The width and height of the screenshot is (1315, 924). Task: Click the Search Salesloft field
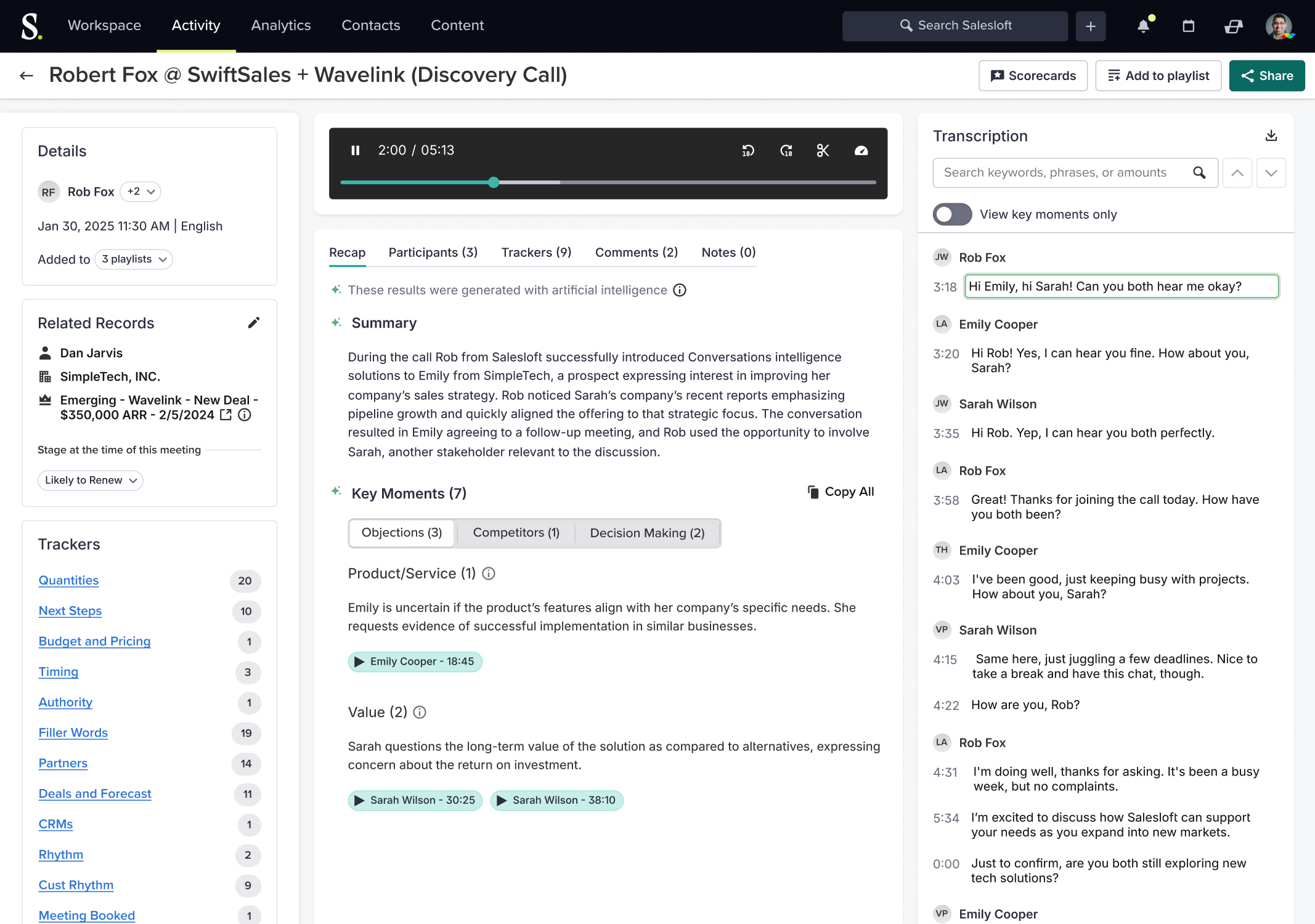coord(955,26)
